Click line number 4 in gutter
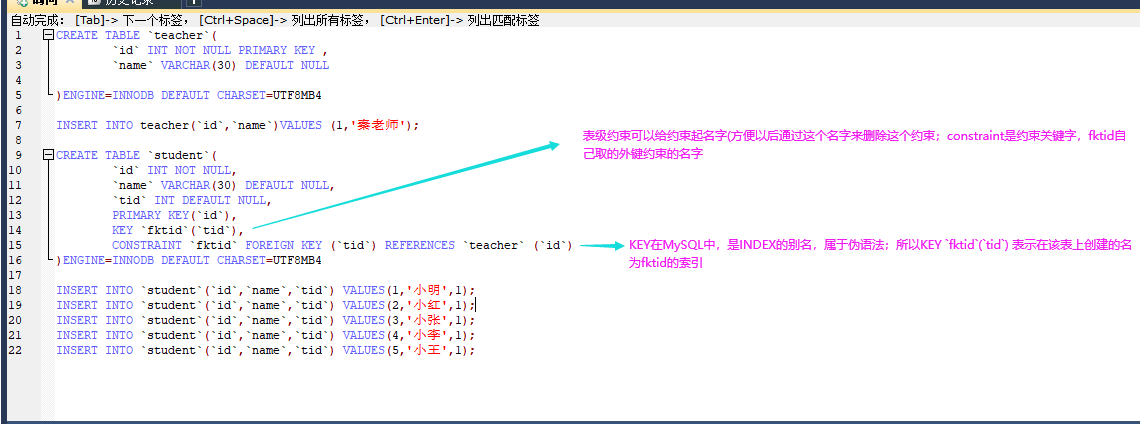Screen dimensions: 1140x424 [x=17, y=80]
